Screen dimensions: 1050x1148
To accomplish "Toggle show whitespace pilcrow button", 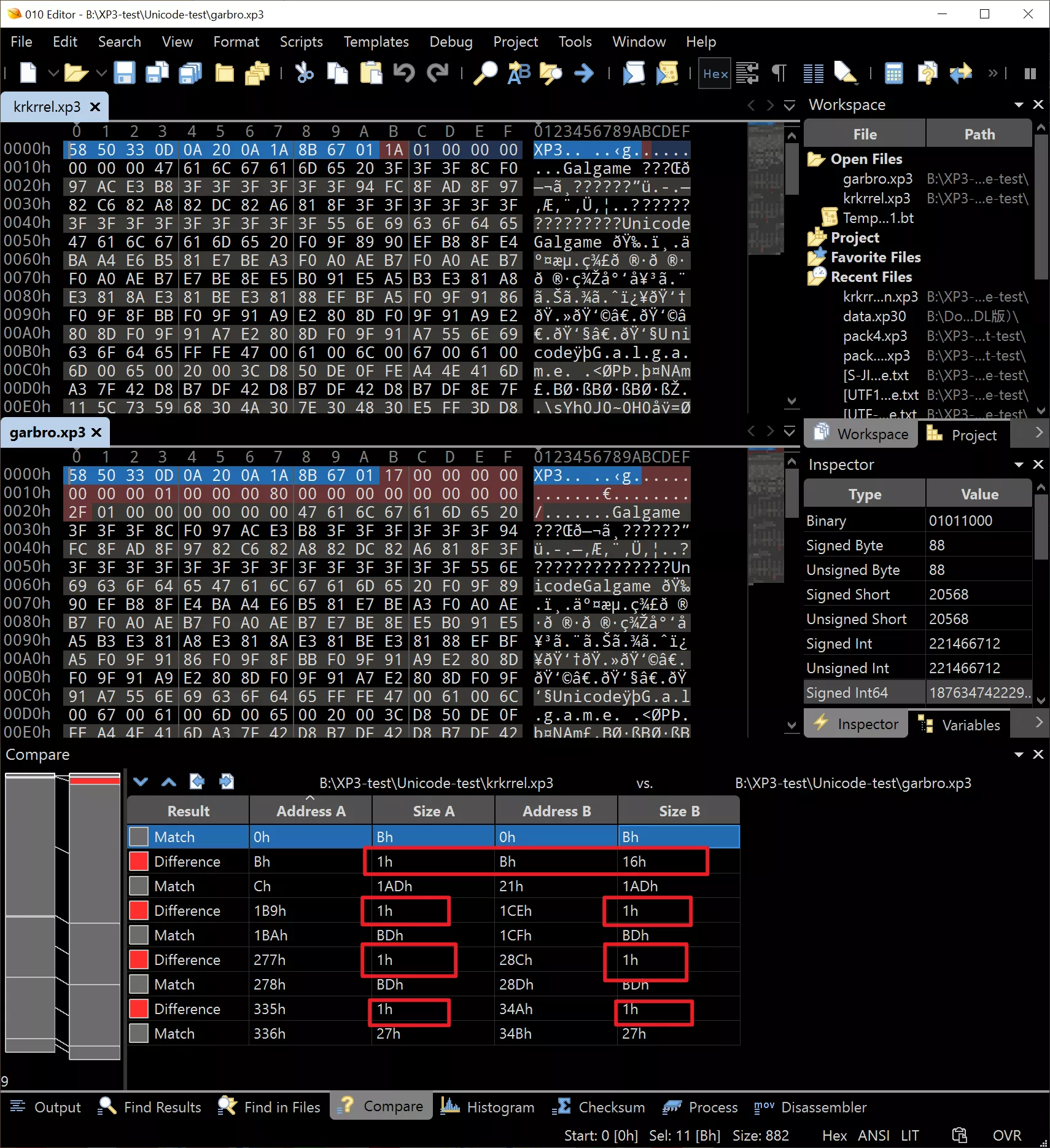I will click(779, 73).
